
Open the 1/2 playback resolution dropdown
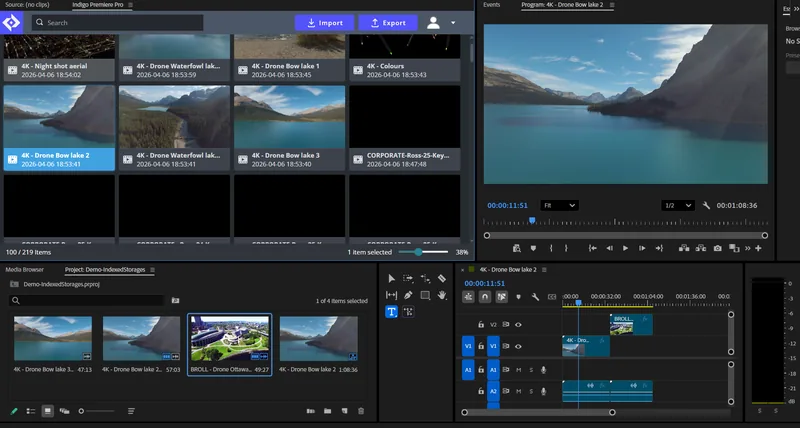tap(678, 206)
